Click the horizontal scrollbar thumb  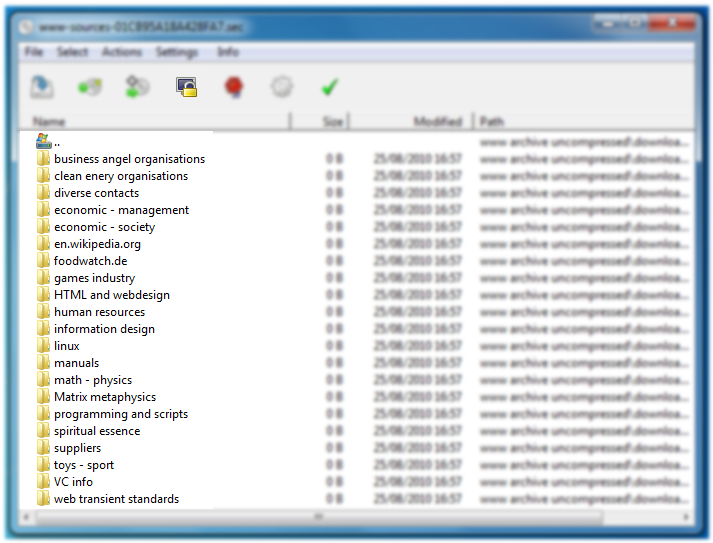[x=319, y=517]
